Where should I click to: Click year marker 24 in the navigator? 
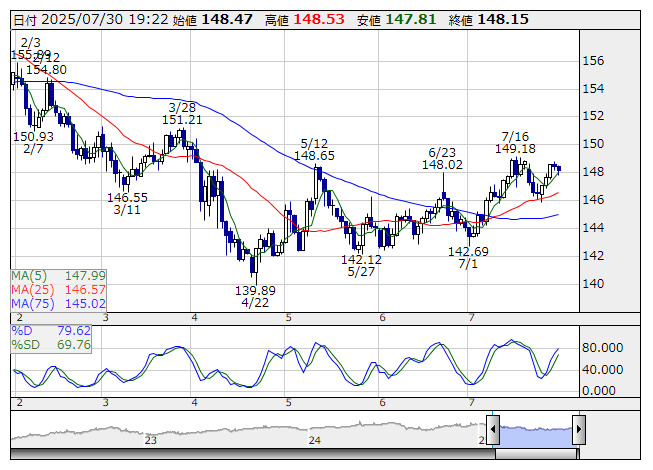(314, 440)
